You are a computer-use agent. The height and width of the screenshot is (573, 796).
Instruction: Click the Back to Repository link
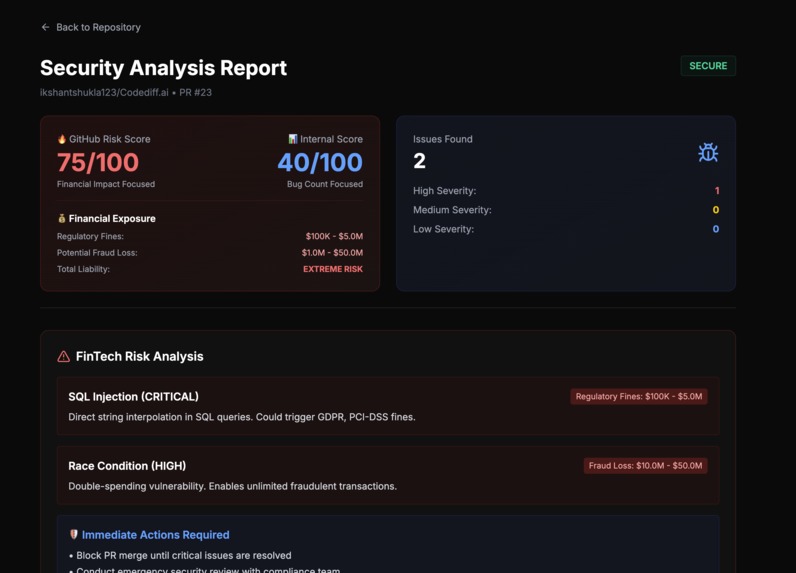coord(90,27)
